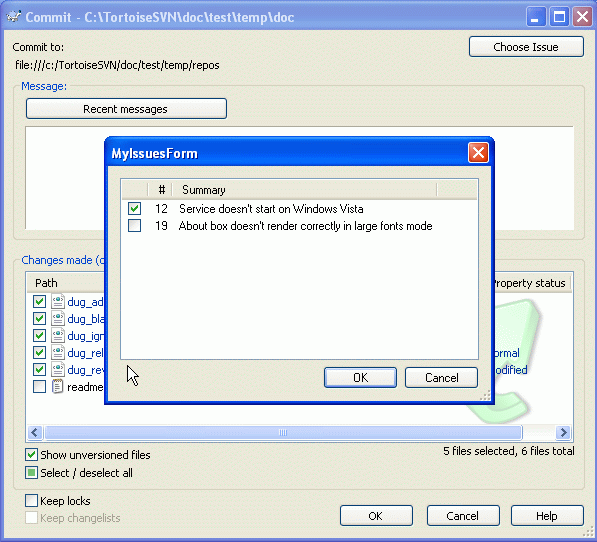Screen dimensions: 597x542
Task: Uncheck the dug_ign file checkbox
Action: tap(40, 335)
